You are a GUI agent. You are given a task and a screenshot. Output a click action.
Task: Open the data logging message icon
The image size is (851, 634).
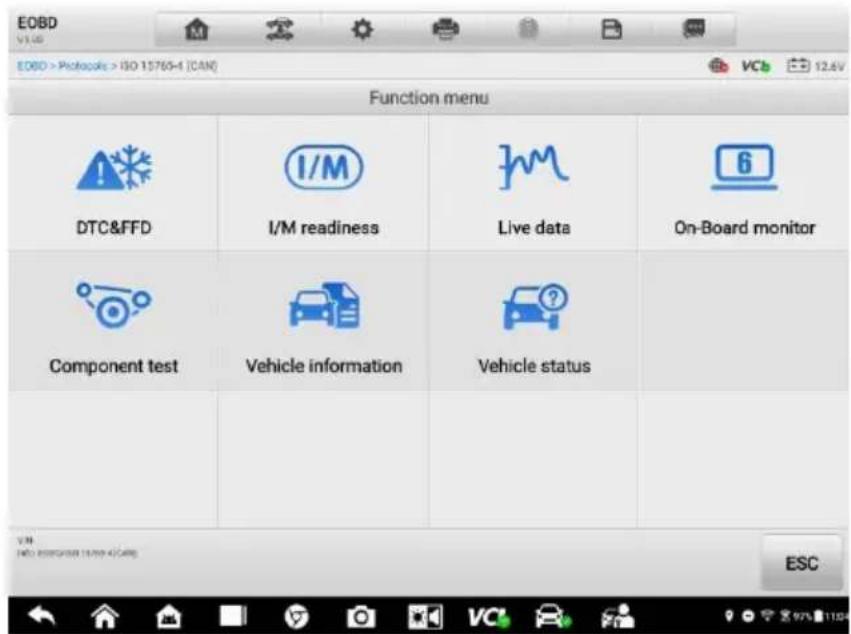click(x=694, y=29)
